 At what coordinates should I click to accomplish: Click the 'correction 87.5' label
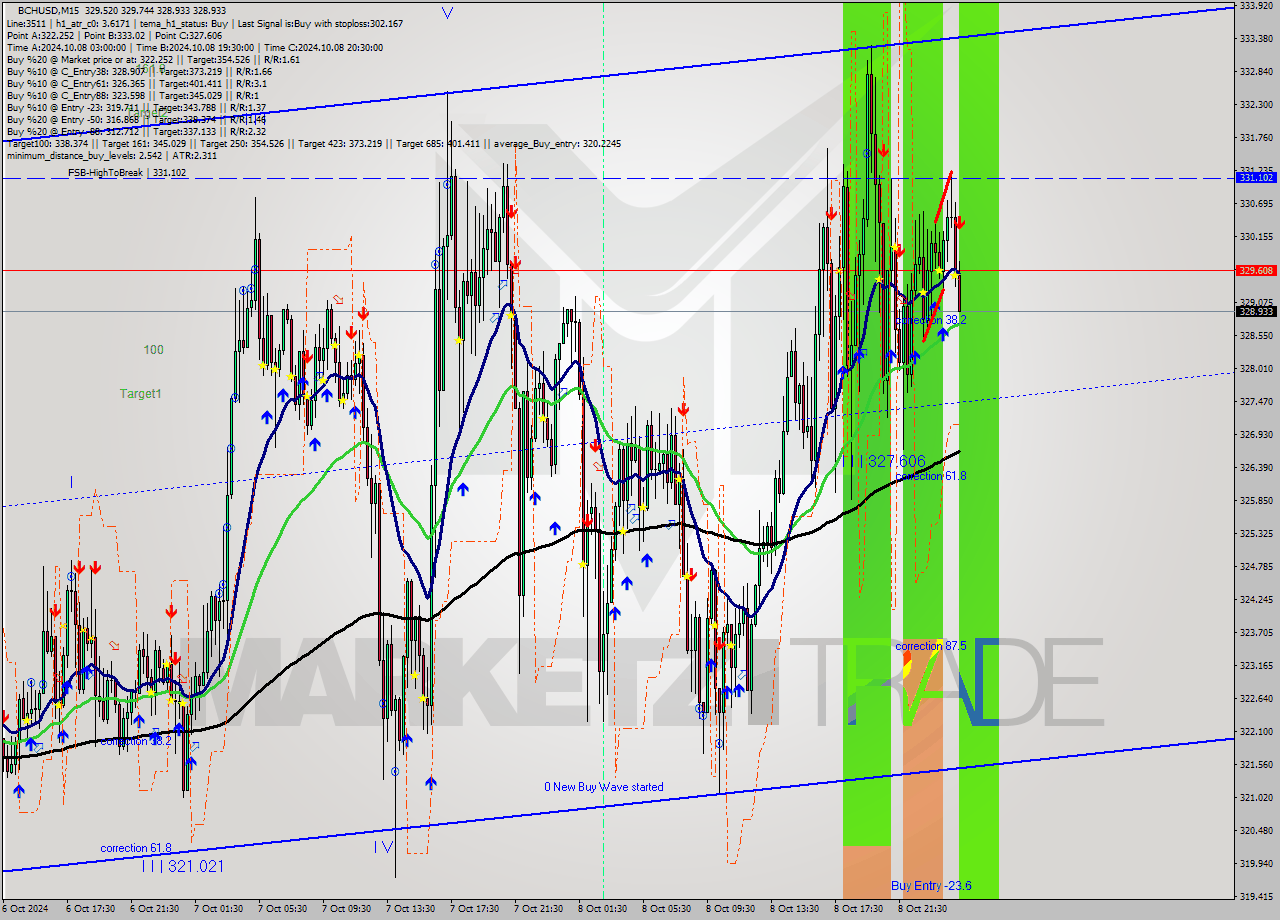tap(931, 646)
